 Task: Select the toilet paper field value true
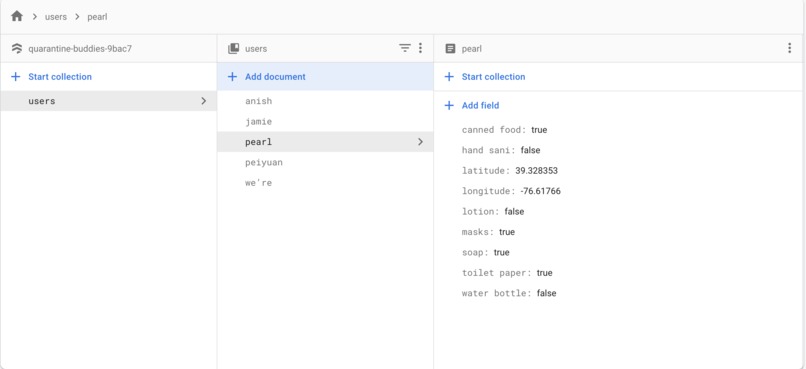[x=544, y=273]
